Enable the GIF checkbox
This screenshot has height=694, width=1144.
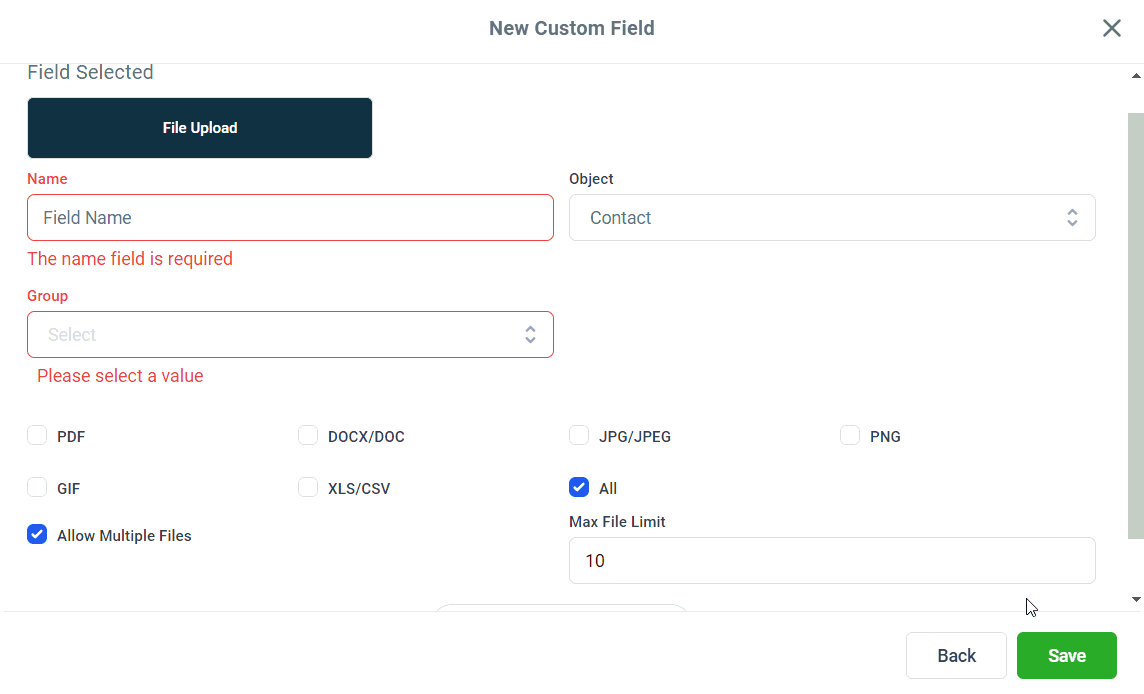37,487
